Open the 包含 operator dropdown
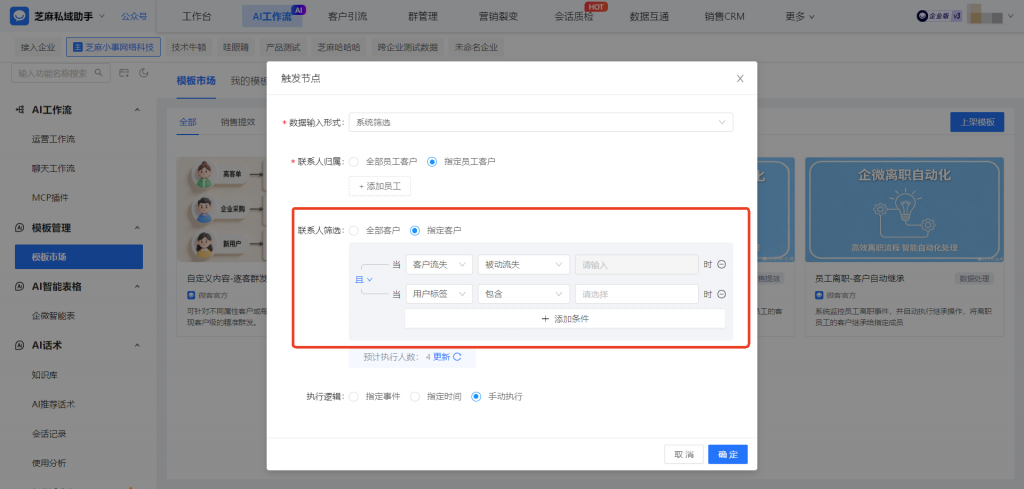 click(524, 294)
